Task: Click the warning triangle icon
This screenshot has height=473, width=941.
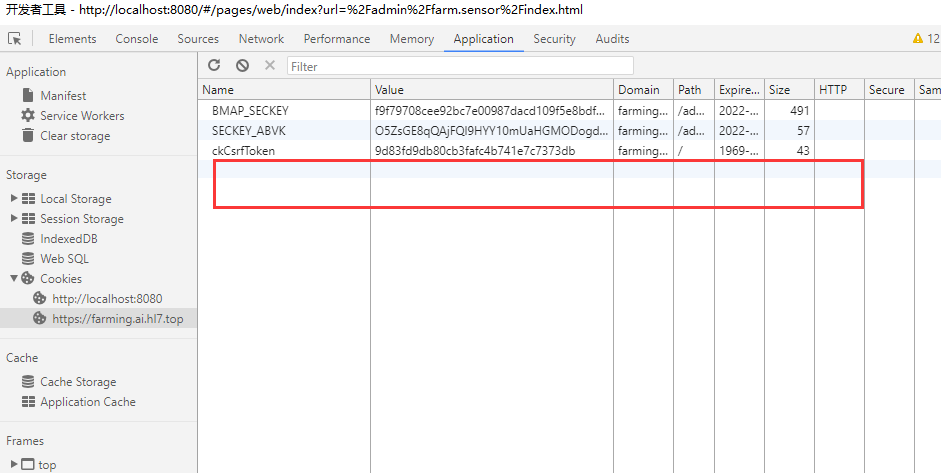Action: (918, 39)
